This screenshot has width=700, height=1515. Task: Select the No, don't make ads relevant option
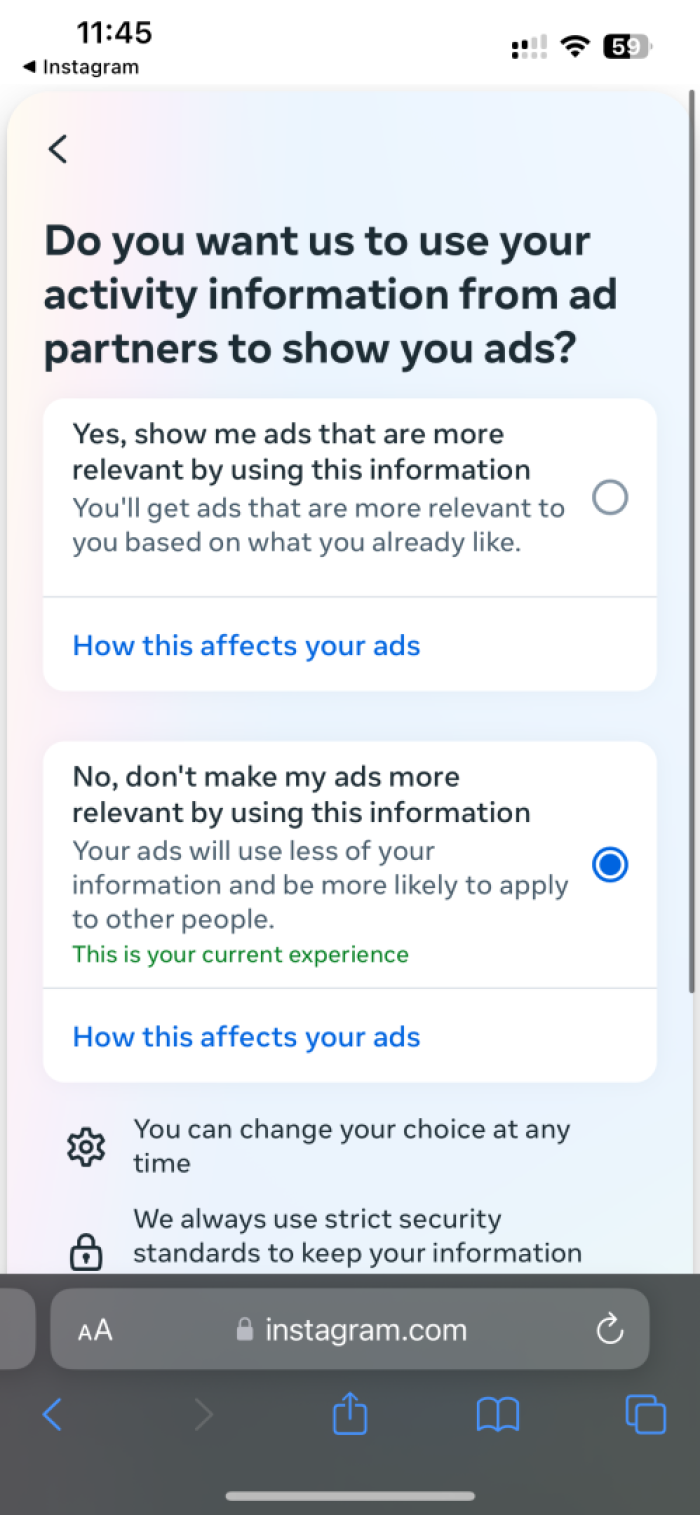tap(610, 864)
